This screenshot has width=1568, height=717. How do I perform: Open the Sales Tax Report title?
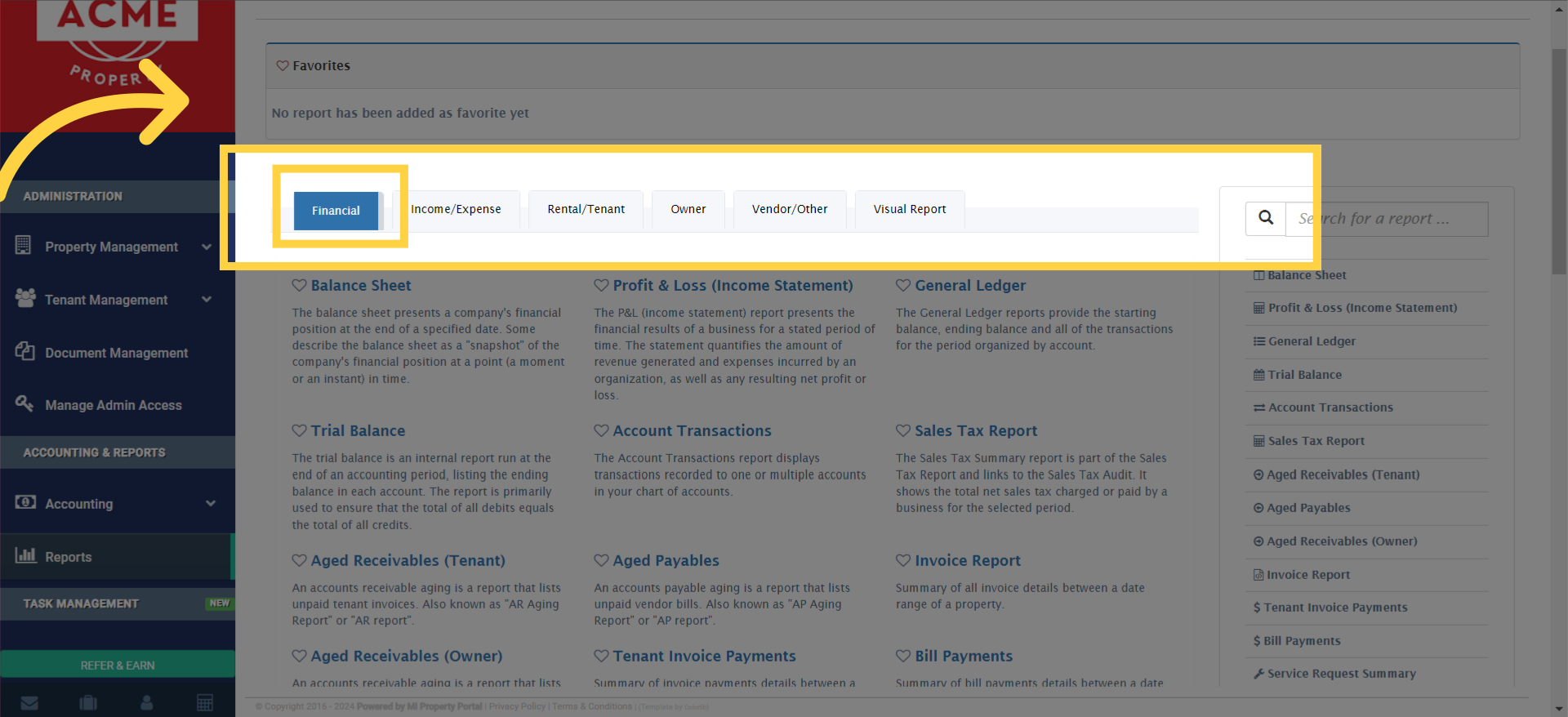tap(976, 430)
